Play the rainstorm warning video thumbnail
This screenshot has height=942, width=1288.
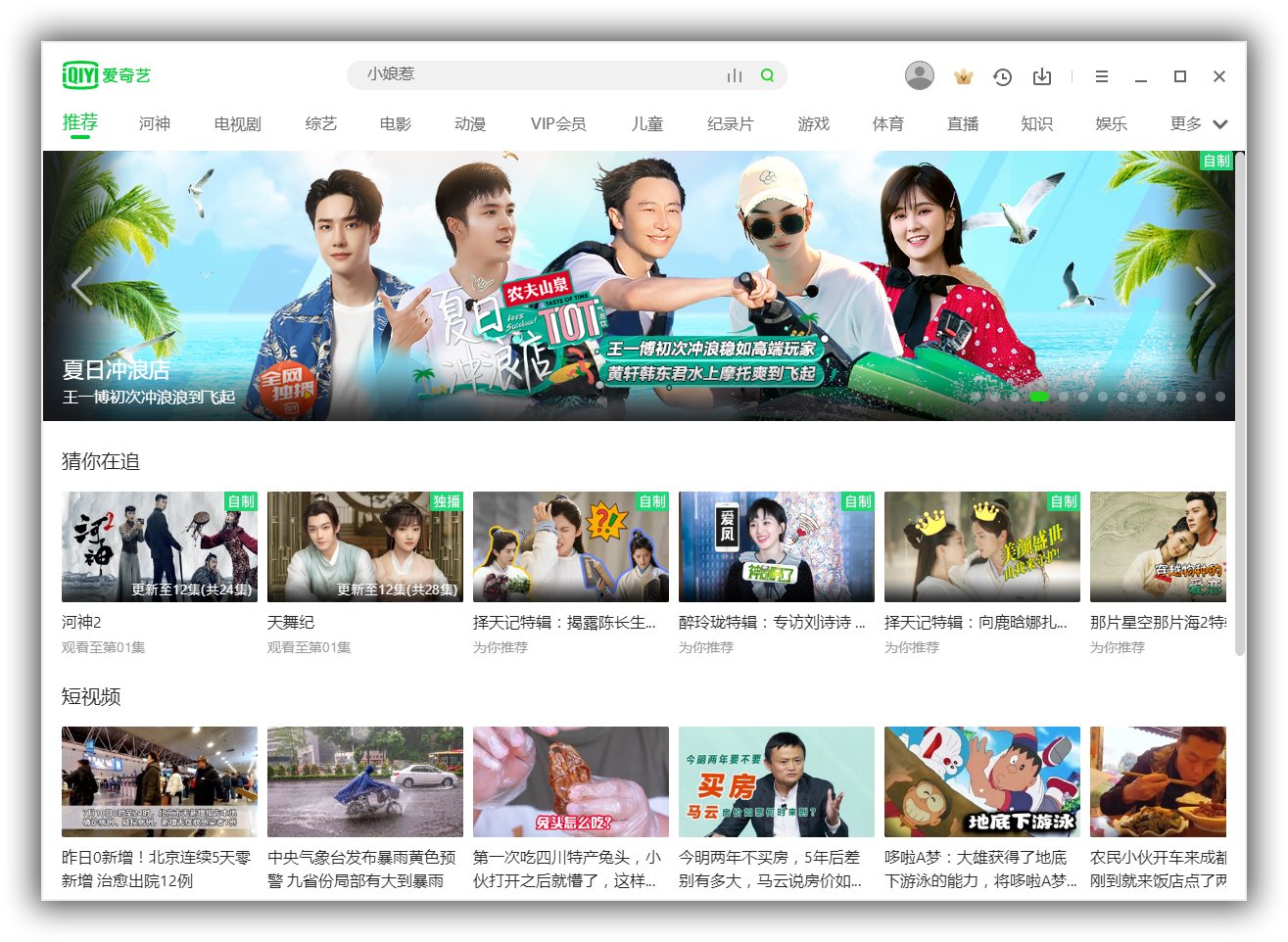pyautogui.click(x=365, y=781)
